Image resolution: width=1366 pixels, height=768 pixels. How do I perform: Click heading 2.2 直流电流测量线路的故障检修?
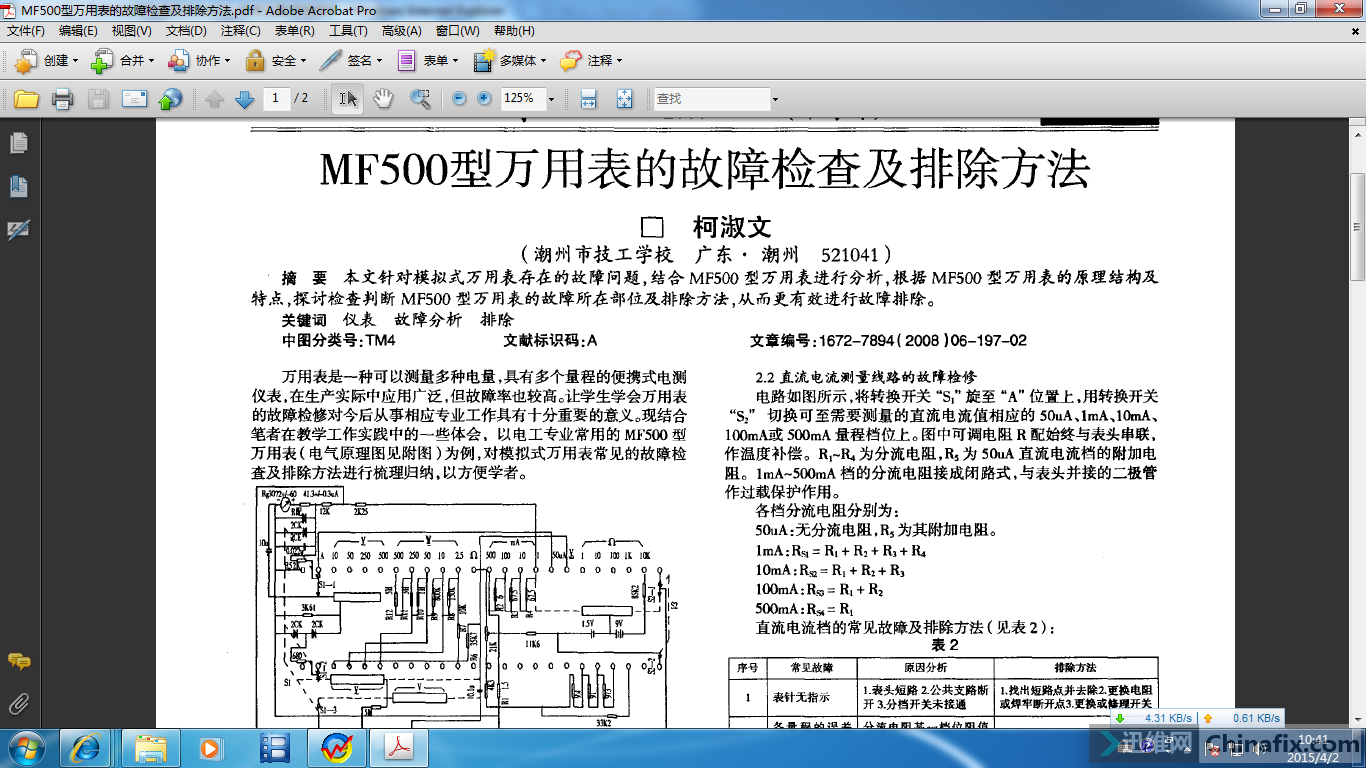point(865,377)
